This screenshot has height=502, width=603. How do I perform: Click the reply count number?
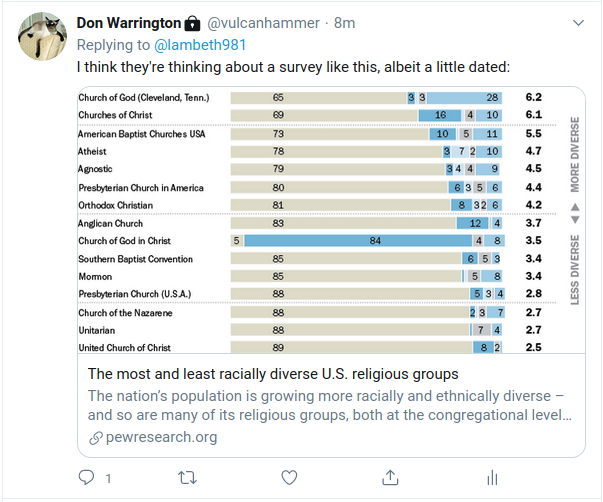[x=108, y=477]
